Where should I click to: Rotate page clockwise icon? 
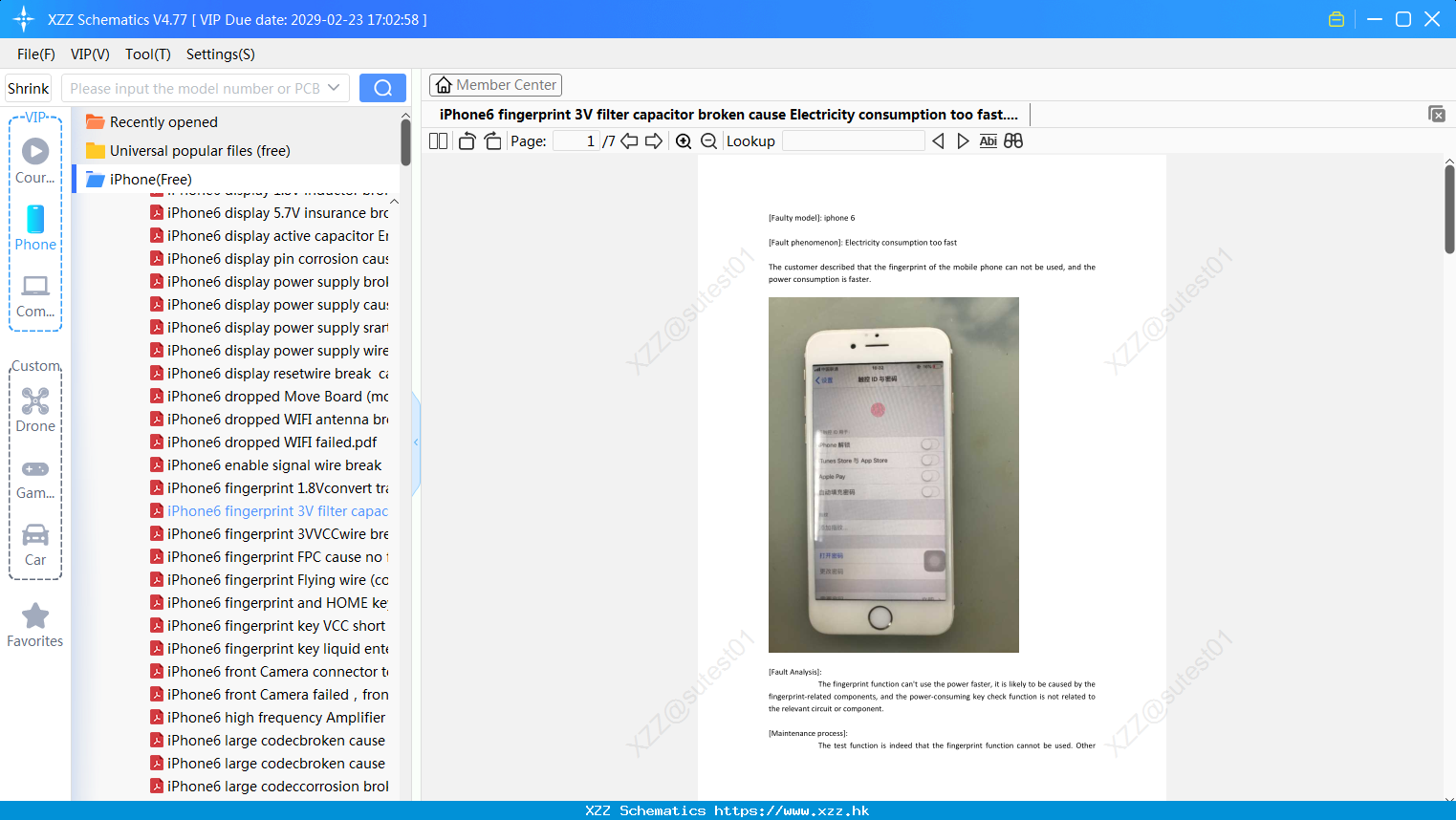pos(492,141)
